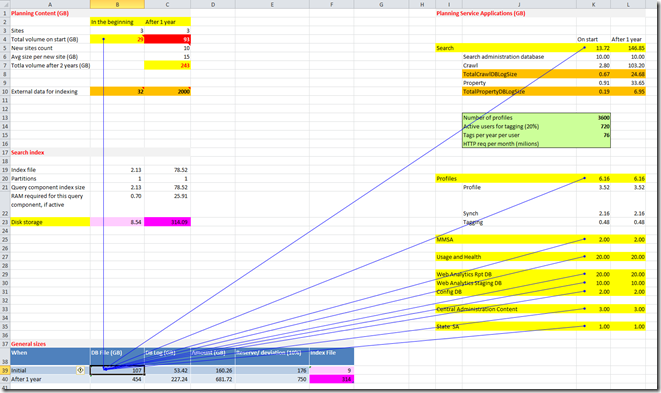Select the Index File magenta 314 cell
The width and height of the screenshot is (661, 393).
click(331, 379)
